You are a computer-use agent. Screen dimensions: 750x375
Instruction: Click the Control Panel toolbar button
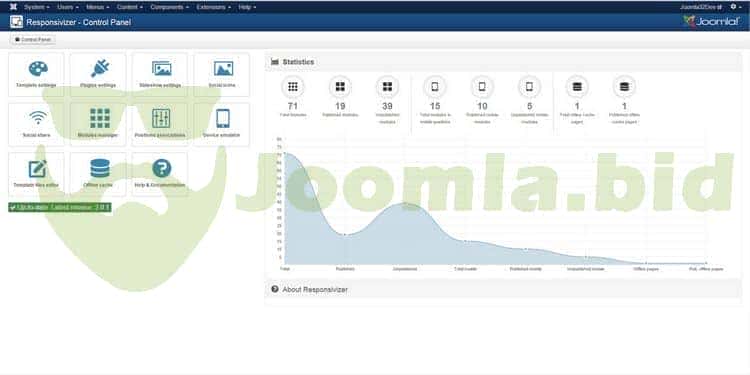[x=33, y=40]
